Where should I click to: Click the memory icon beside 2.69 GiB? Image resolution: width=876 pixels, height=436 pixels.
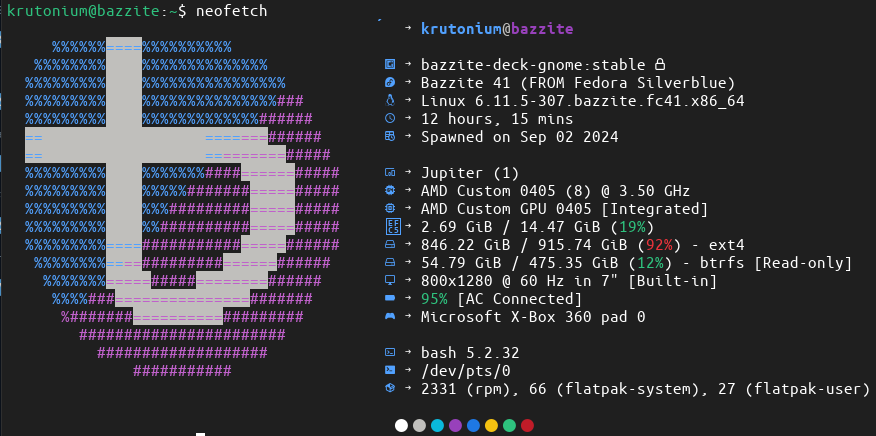tap(393, 226)
